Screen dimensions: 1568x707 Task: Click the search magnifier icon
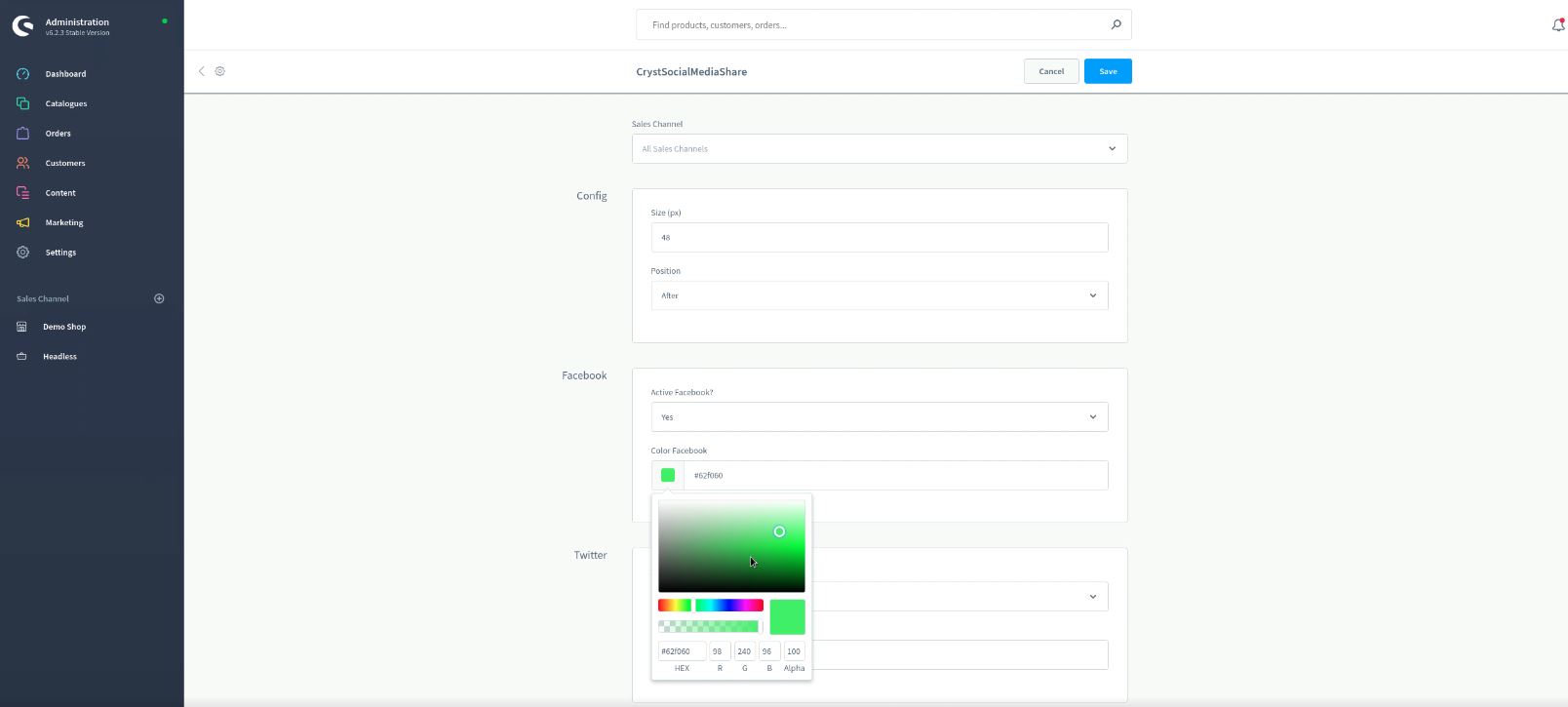coord(1116,24)
